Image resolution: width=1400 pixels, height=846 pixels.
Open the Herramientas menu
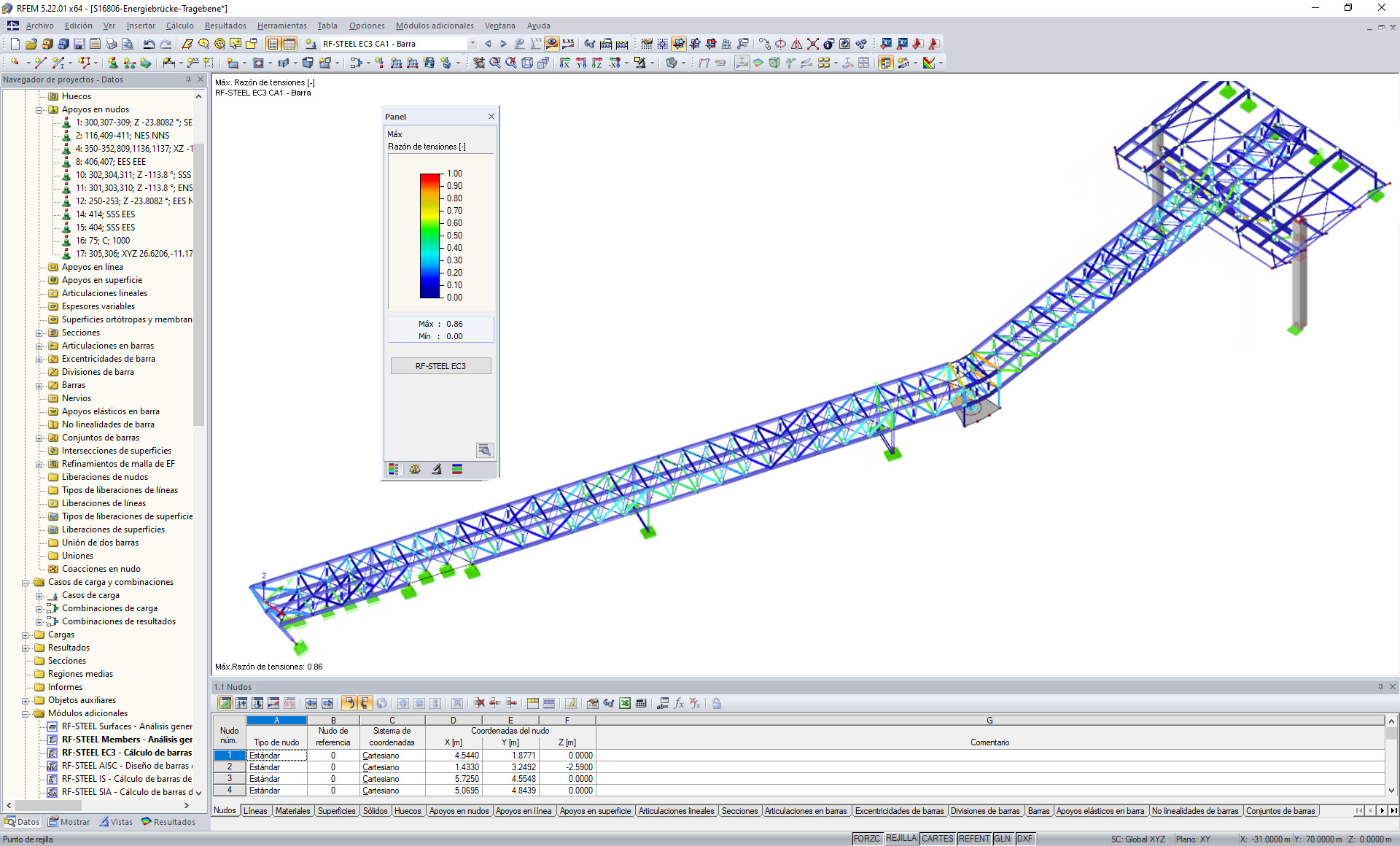(282, 26)
